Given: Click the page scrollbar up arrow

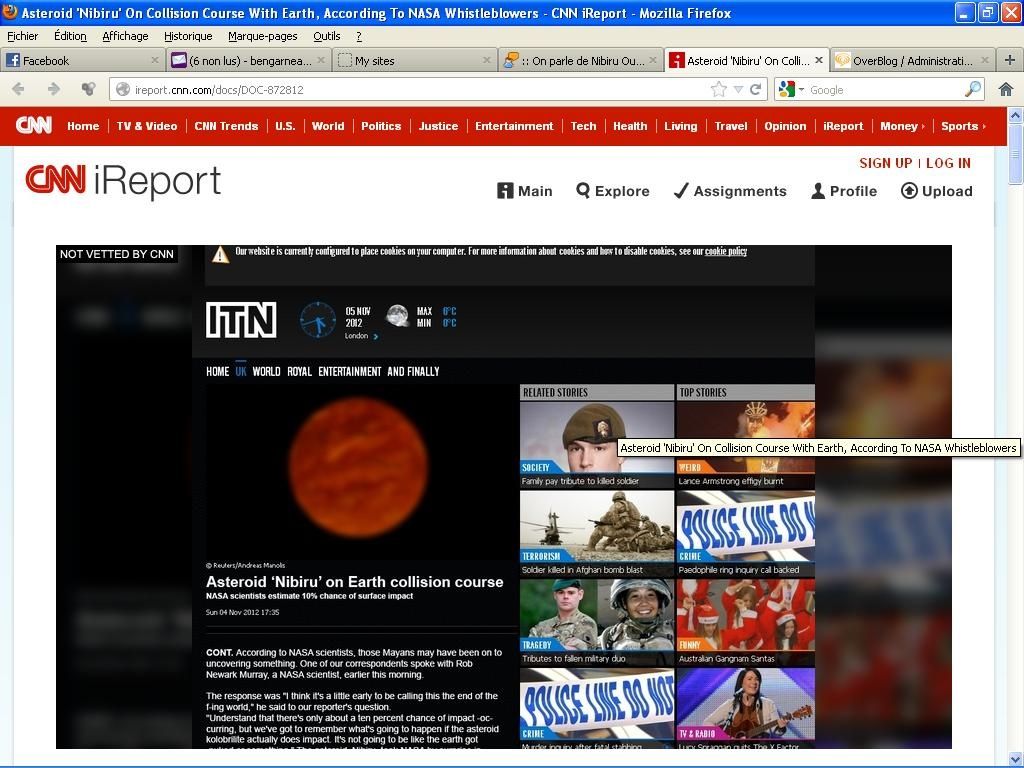Looking at the screenshot, I should [1016, 116].
